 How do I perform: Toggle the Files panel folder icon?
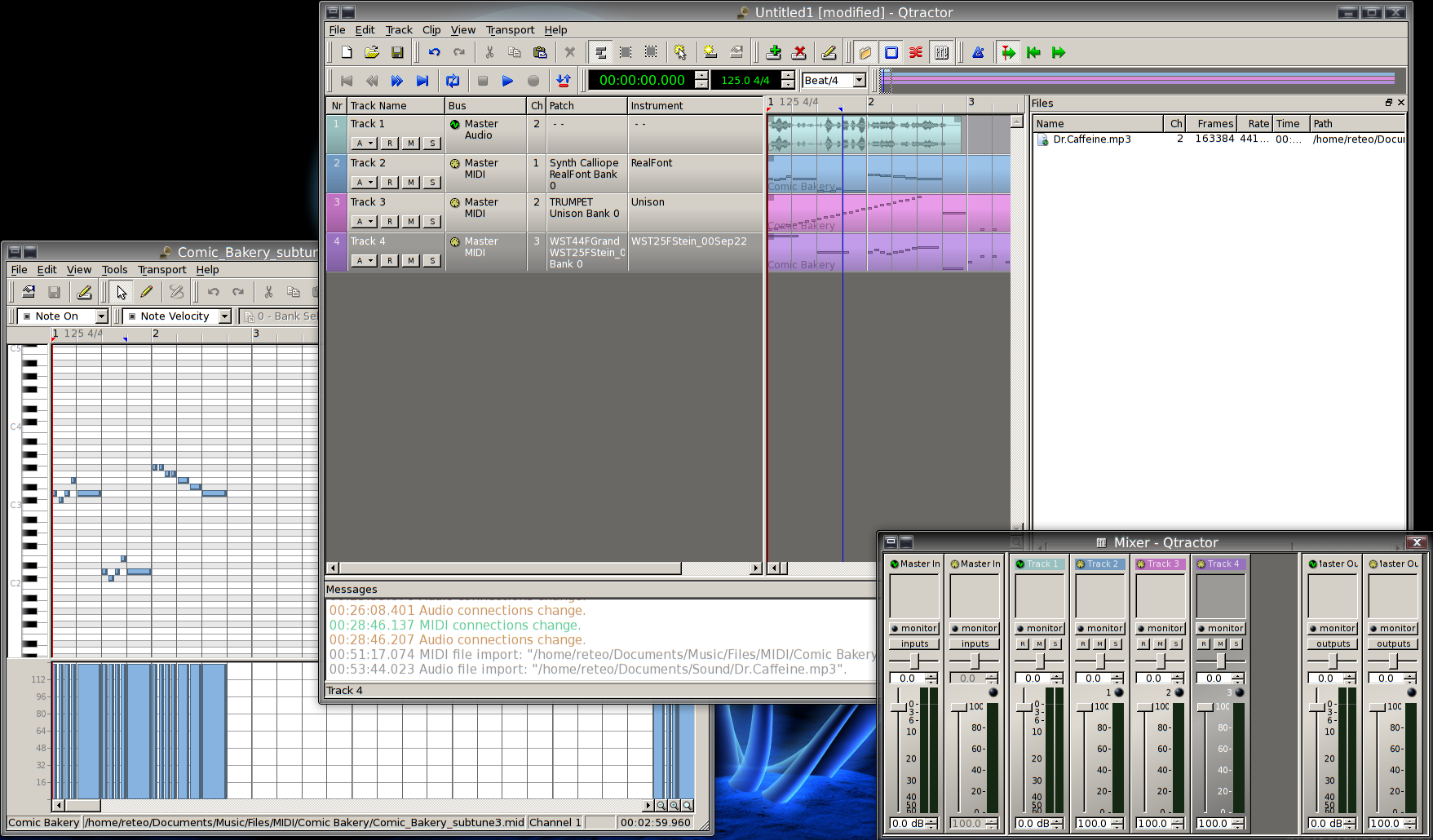[x=865, y=52]
